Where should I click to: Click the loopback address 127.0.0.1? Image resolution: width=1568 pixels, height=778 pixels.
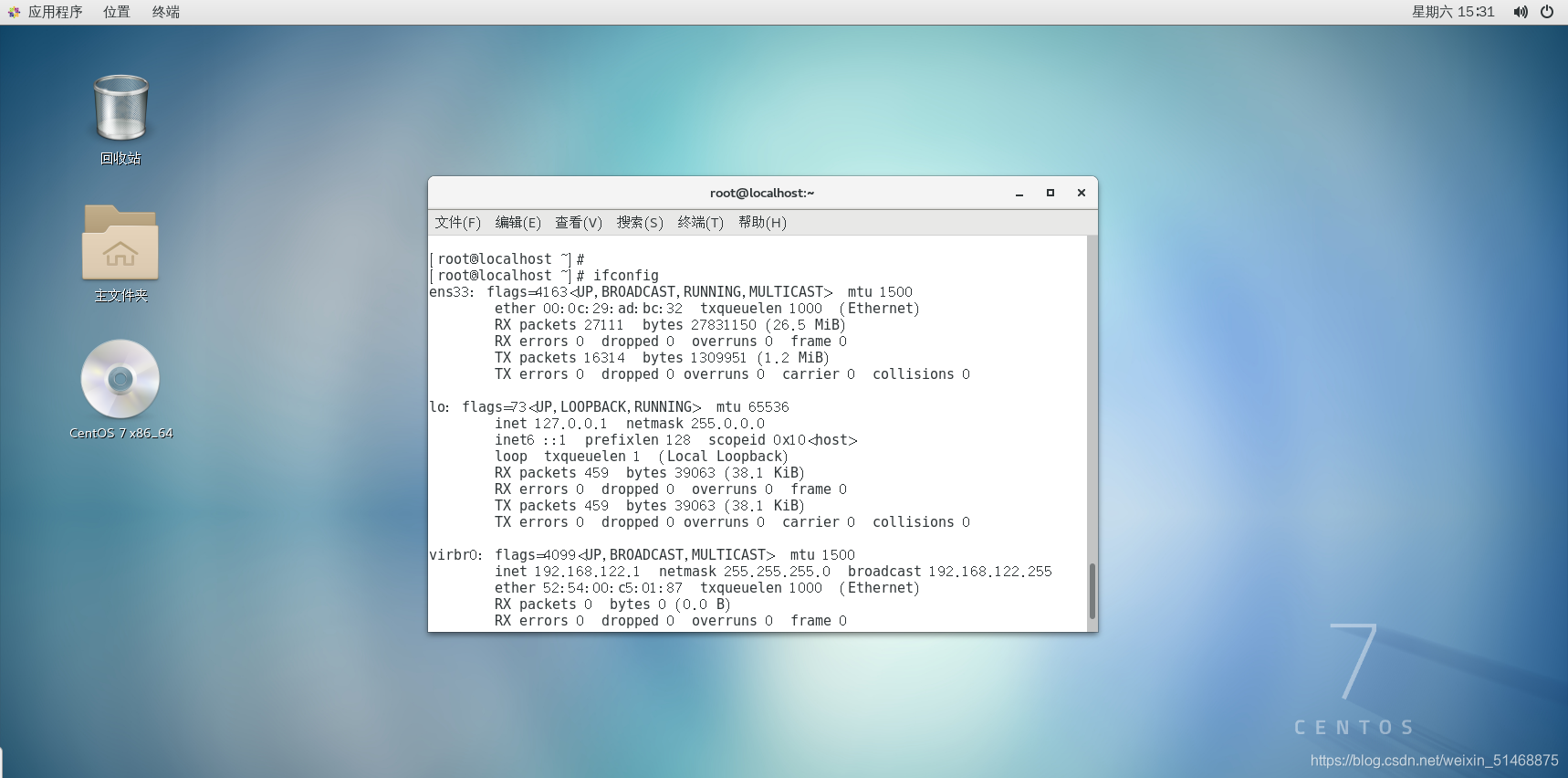click(x=570, y=424)
